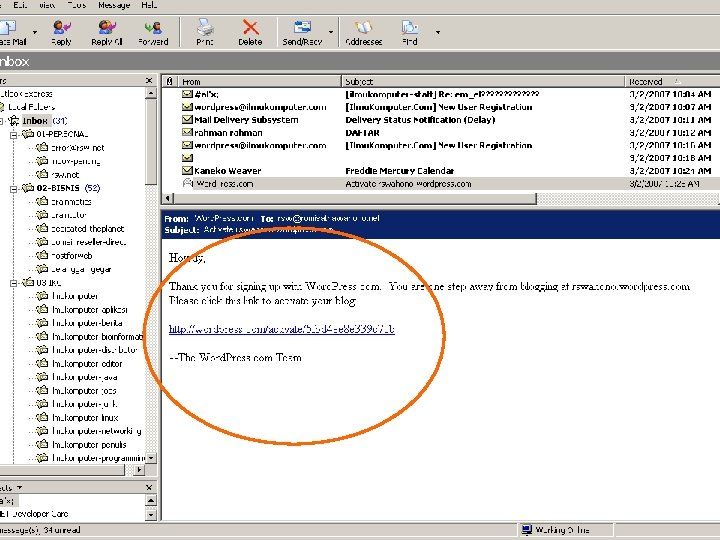Select the dedicated theplanet folder

[x=87, y=228]
